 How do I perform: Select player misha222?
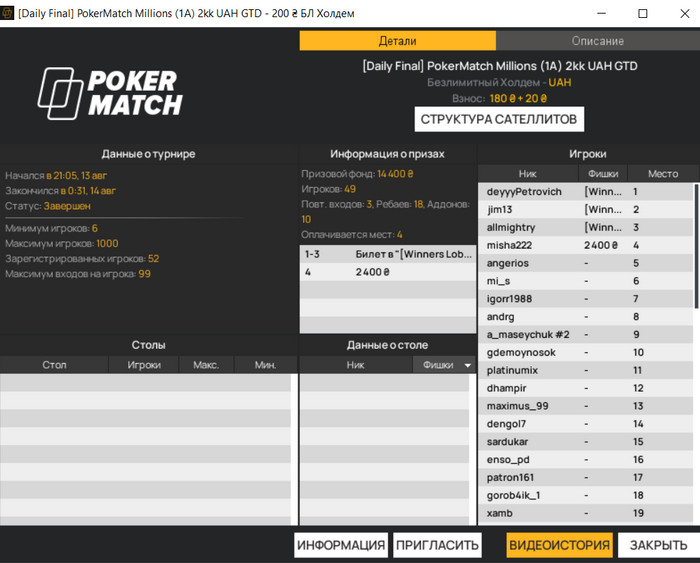pos(585,246)
